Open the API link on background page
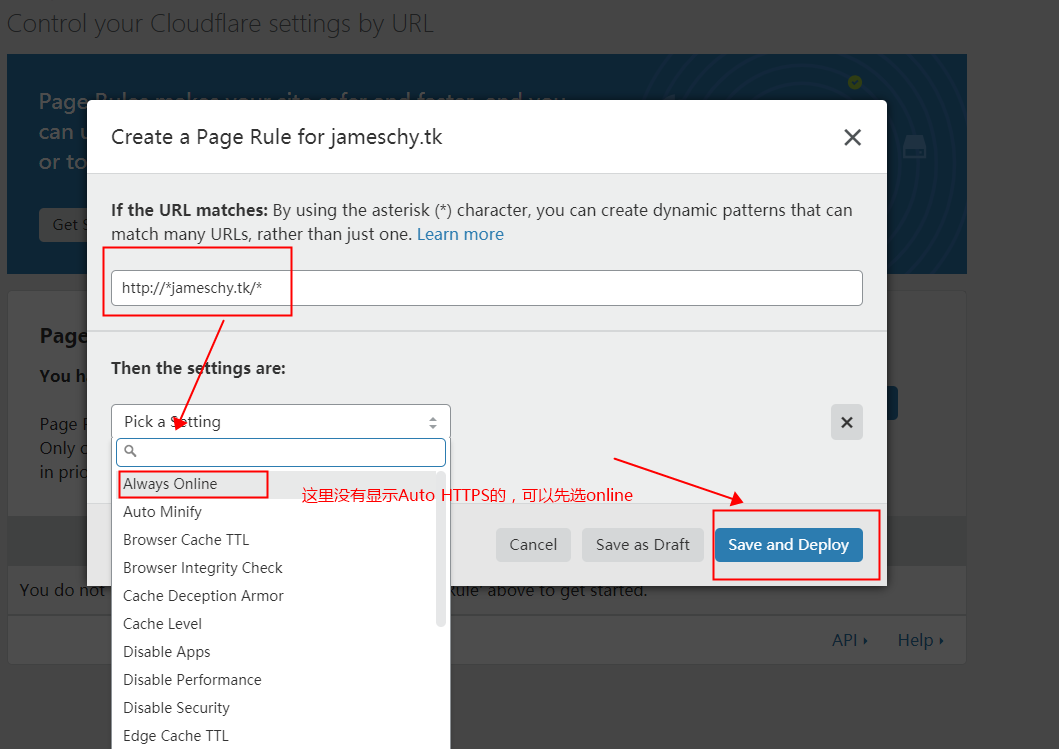Image resolution: width=1059 pixels, height=749 pixels. pyautogui.click(x=849, y=640)
